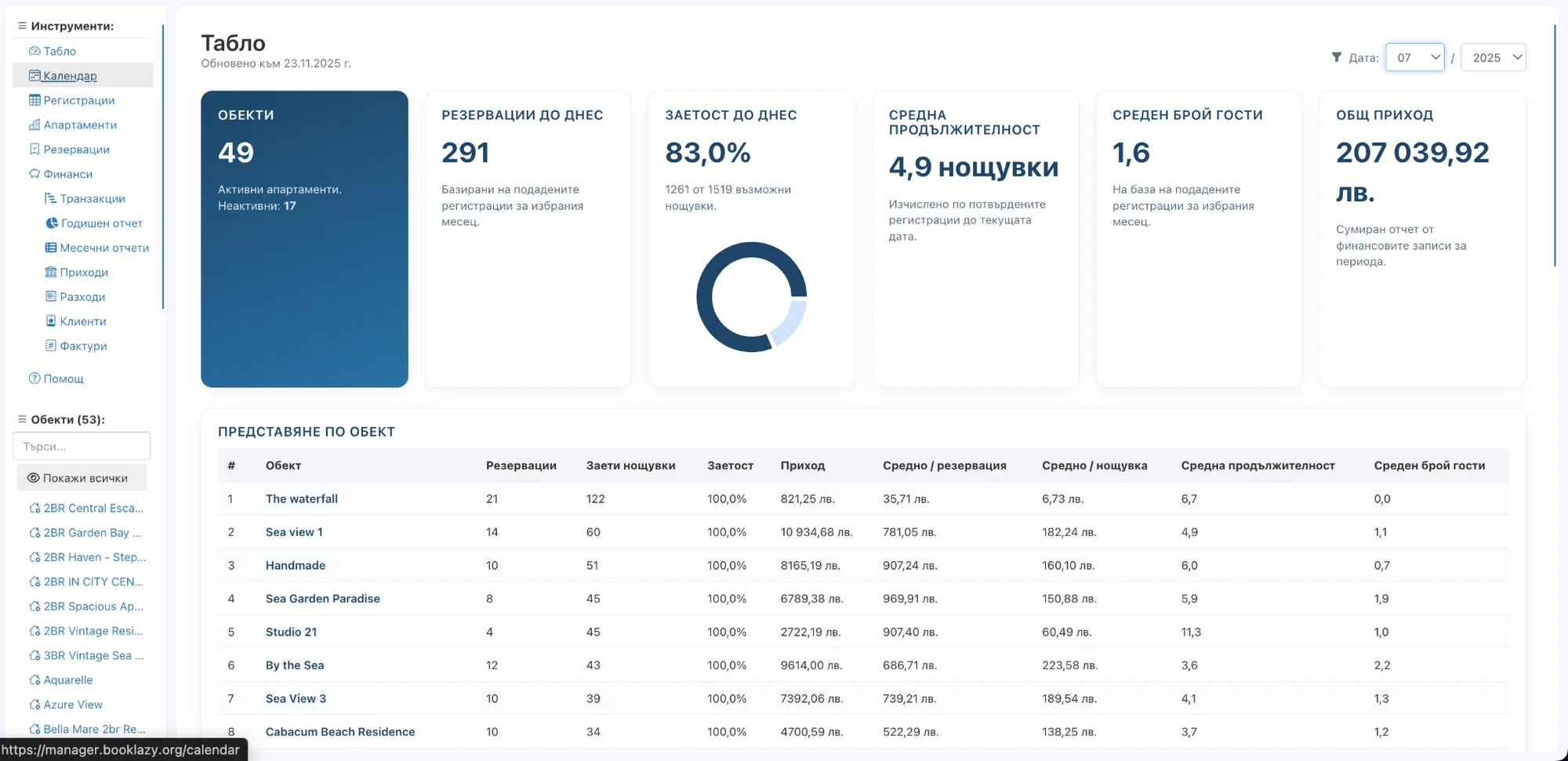Open The waterfall object link
This screenshot has width=1568, height=761.
coord(302,498)
